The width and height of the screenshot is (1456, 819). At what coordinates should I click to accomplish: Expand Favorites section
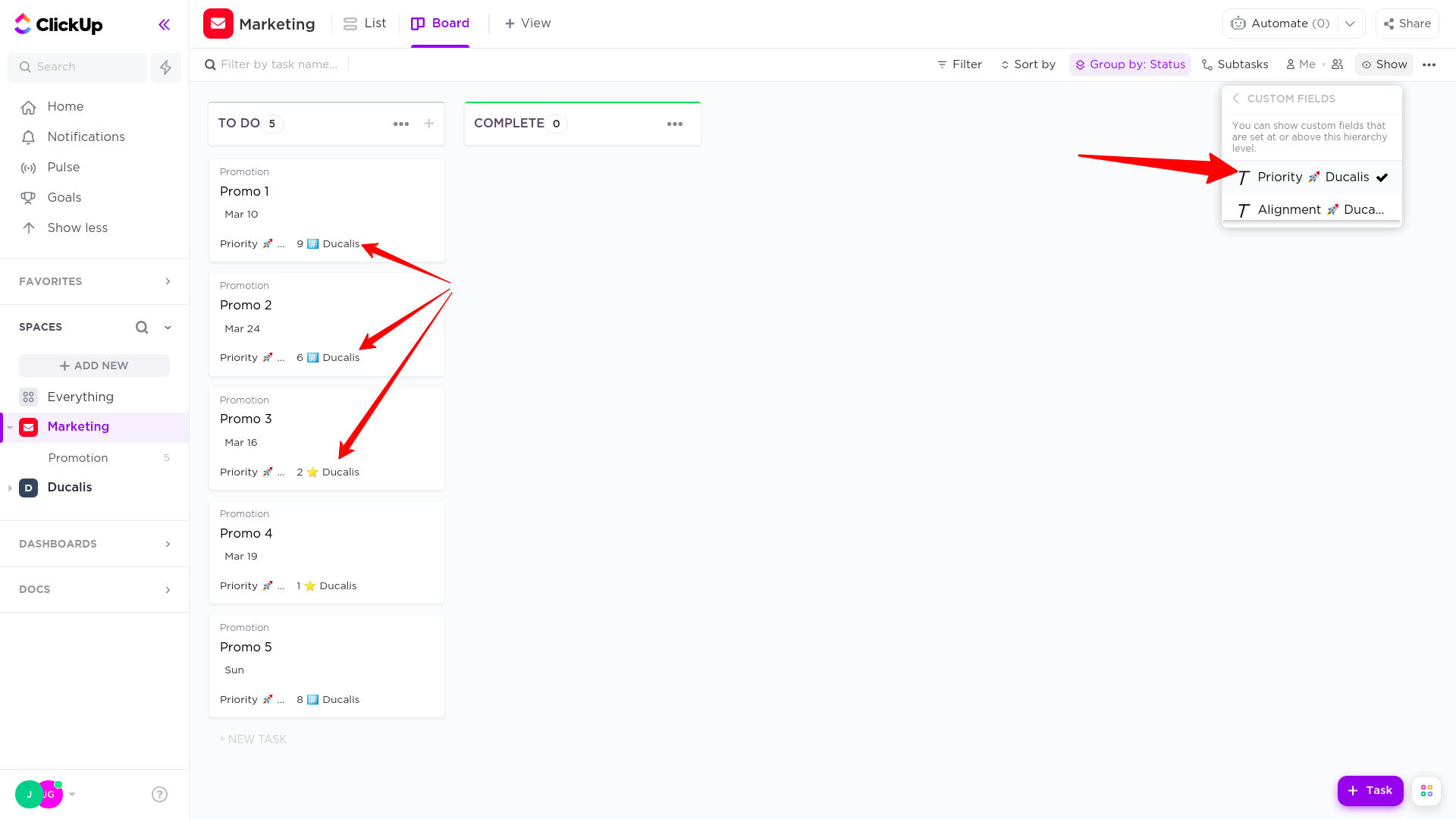(x=168, y=281)
